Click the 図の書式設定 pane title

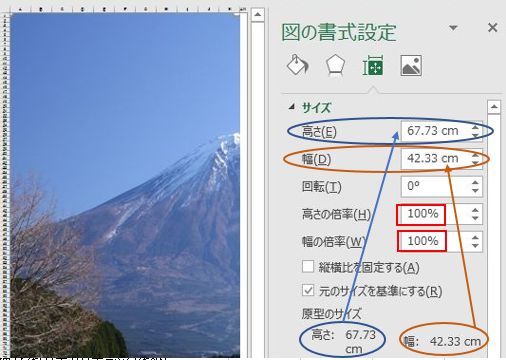(339, 32)
